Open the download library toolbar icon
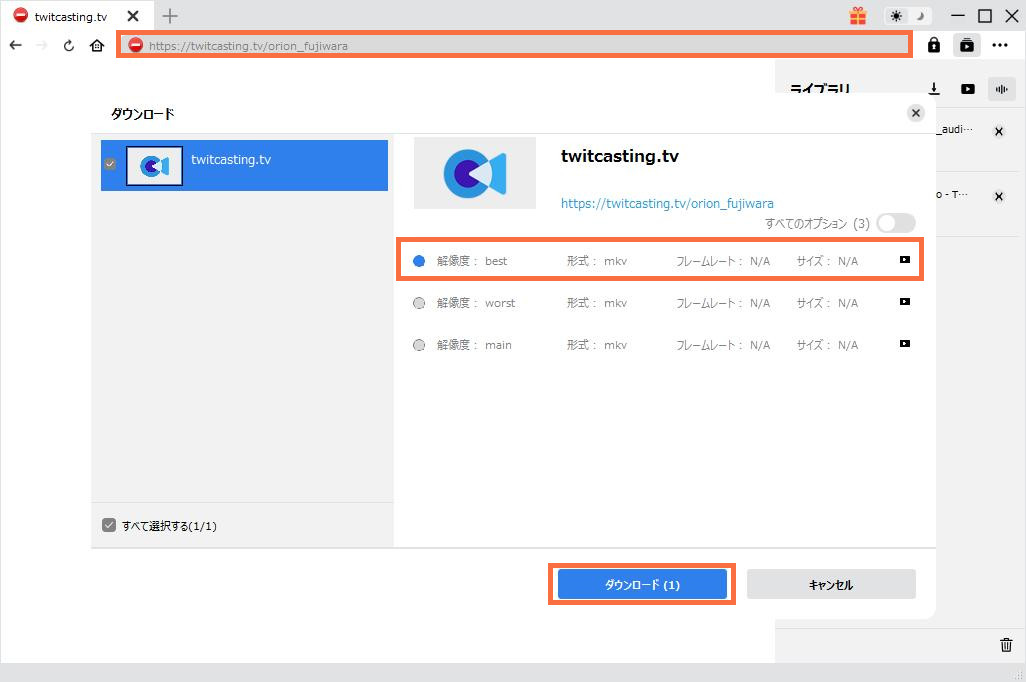 pos(966,45)
